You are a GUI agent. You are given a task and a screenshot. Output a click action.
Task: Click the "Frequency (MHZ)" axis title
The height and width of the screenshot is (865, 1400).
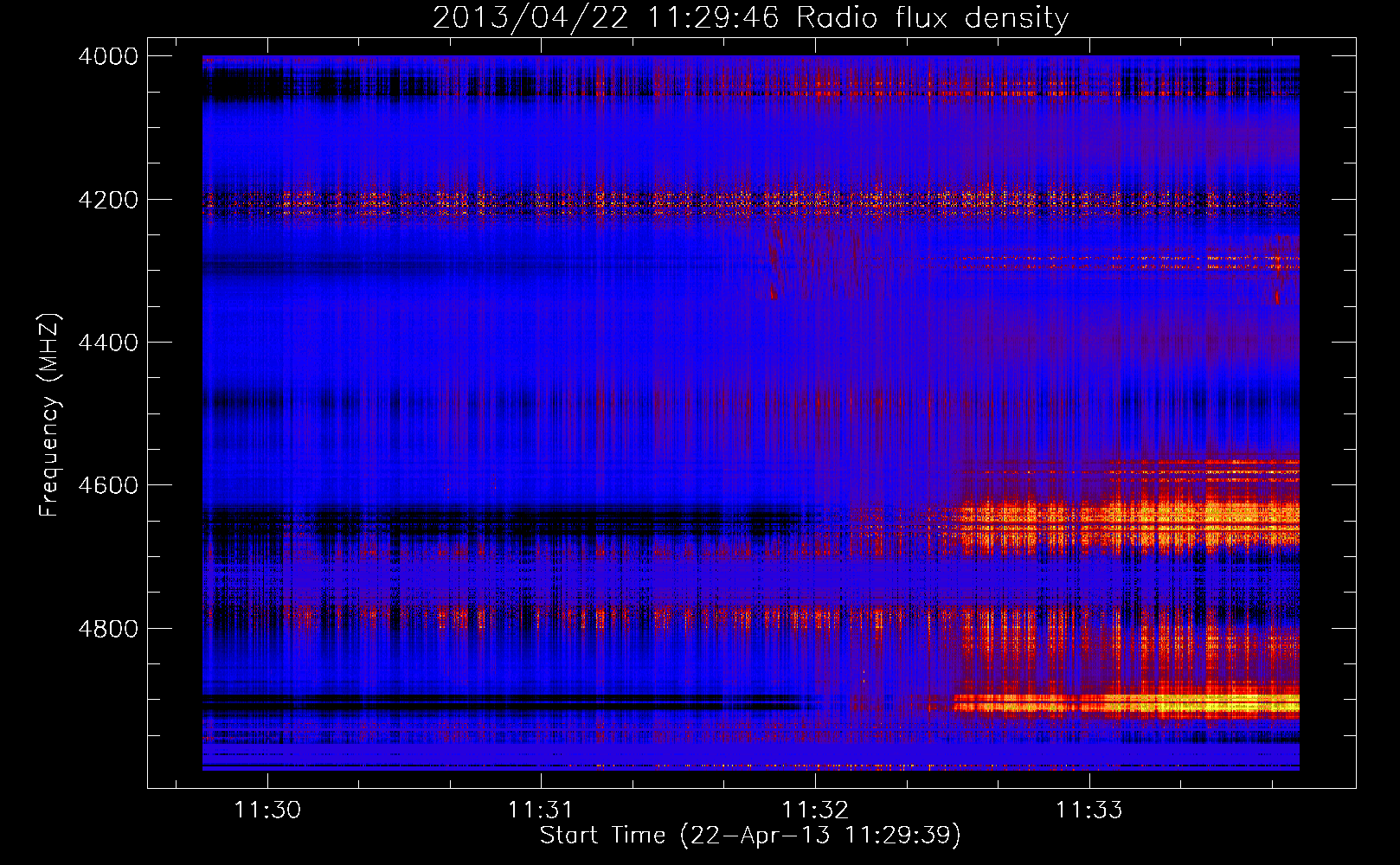[50, 415]
